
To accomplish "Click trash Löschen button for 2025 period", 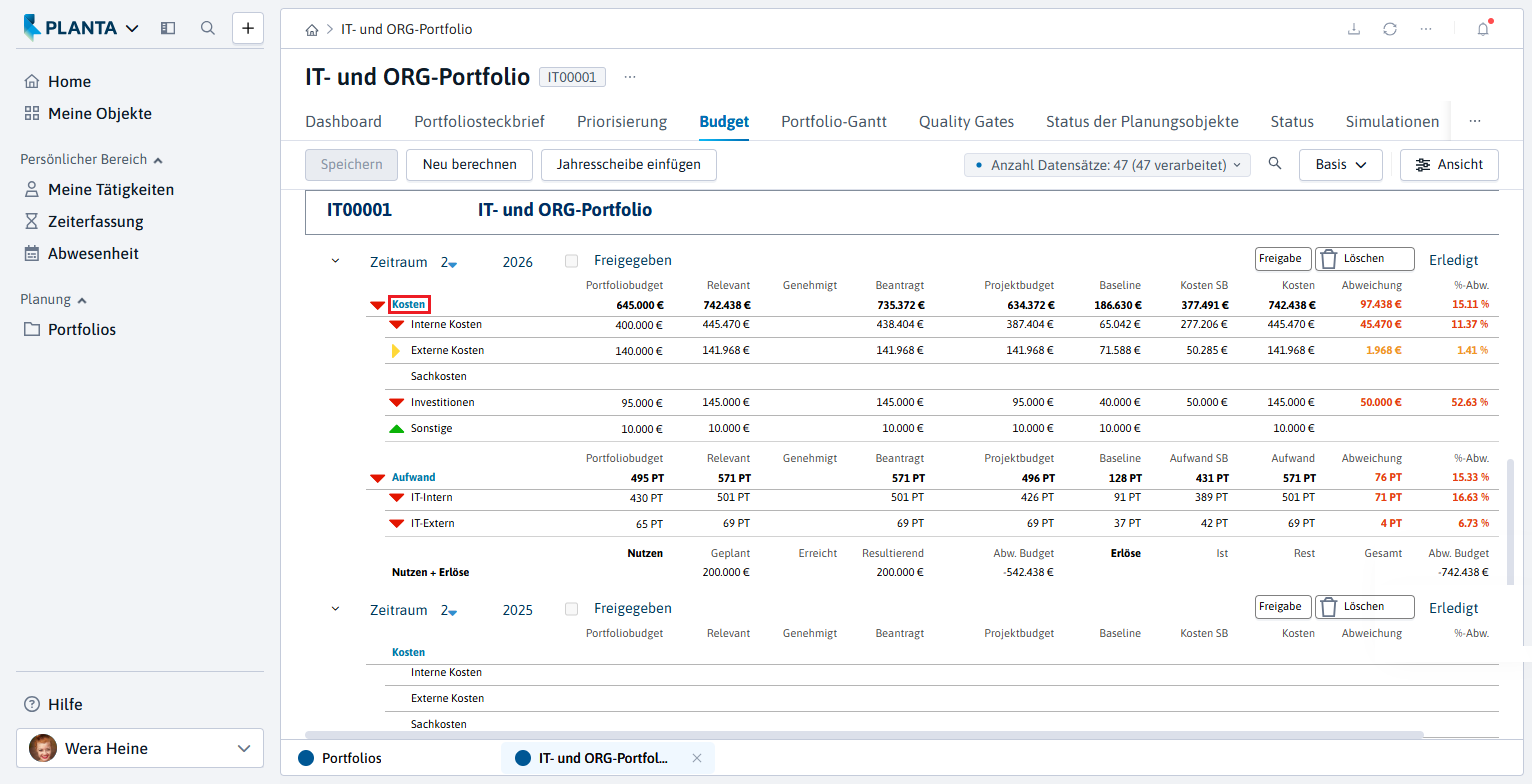I will click(x=1364, y=607).
